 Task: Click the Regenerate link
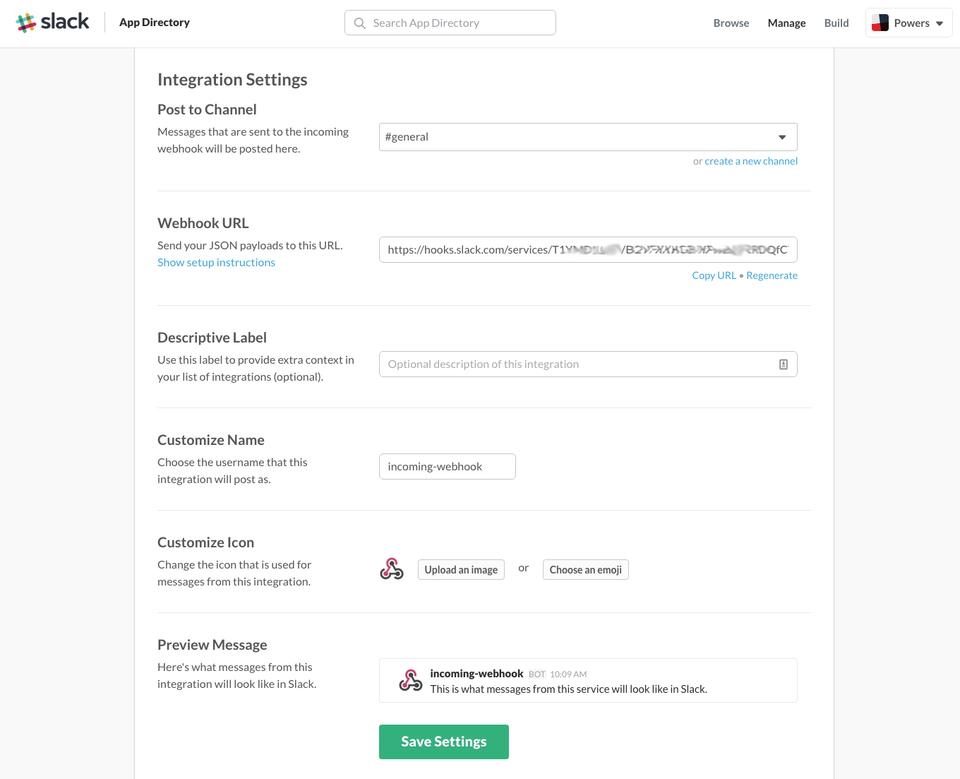pyautogui.click(x=771, y=275)
